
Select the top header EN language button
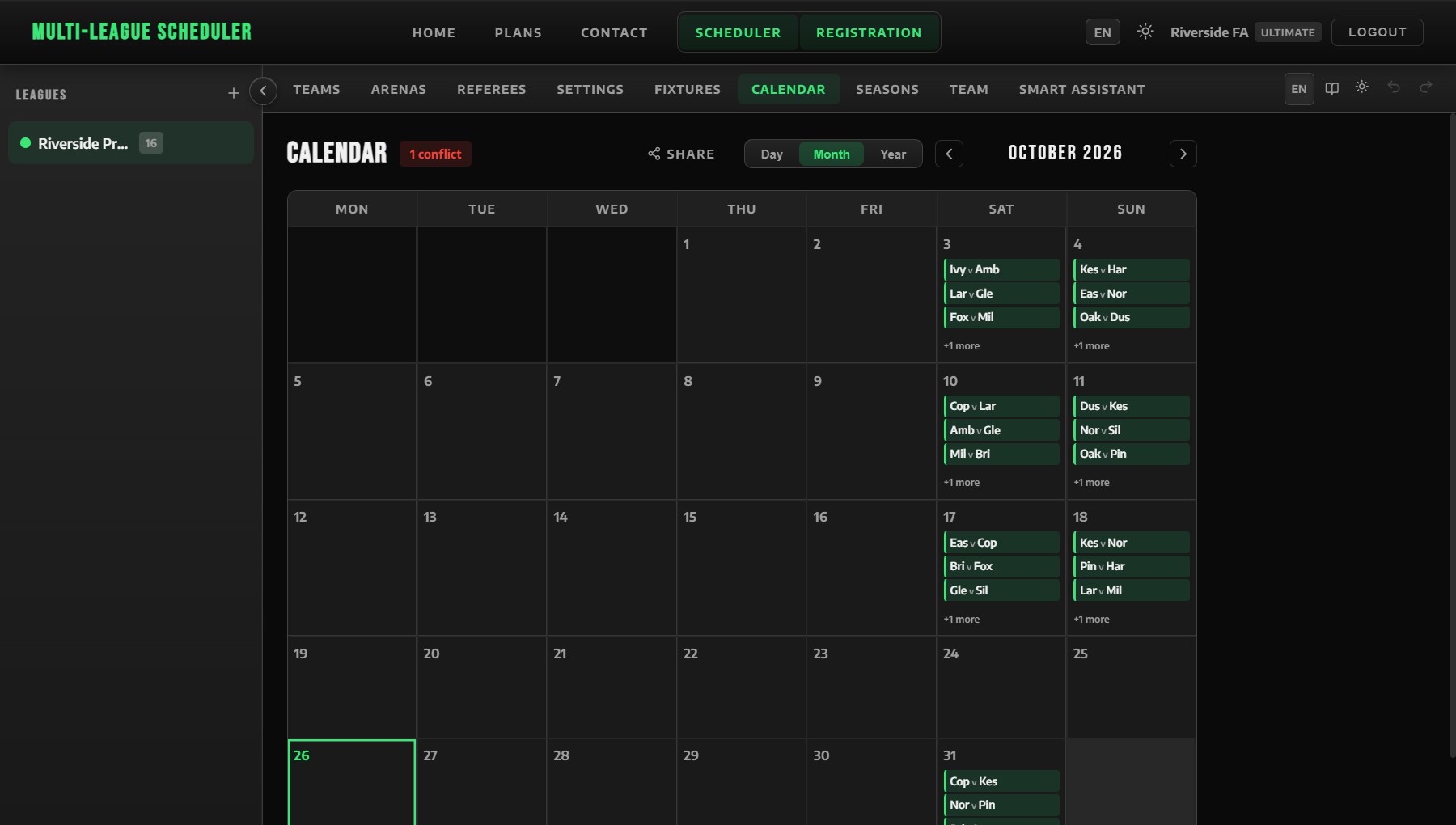point(1103,32)
